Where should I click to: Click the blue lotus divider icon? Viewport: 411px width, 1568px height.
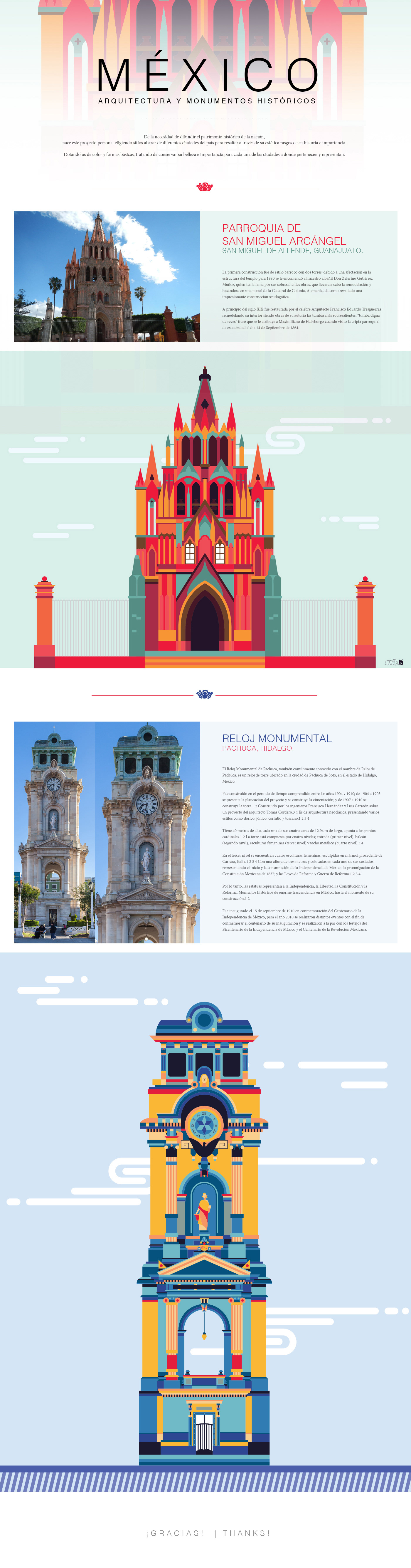(x=205, y=695)
